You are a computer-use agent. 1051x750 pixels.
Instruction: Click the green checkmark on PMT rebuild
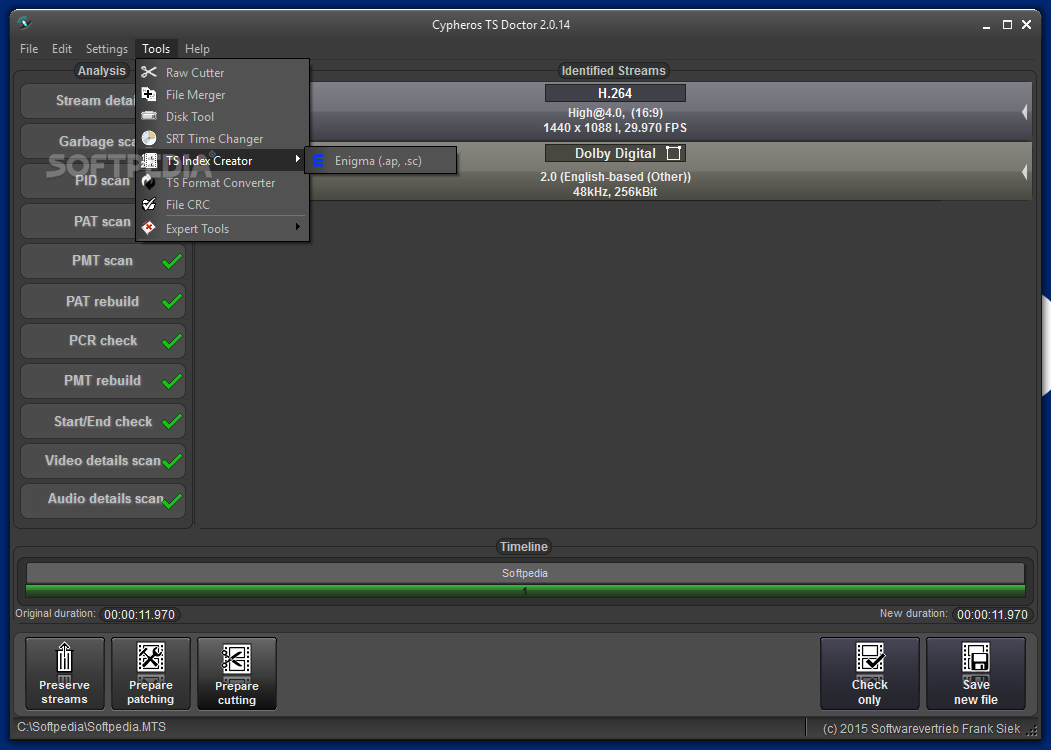click(172, 381)
